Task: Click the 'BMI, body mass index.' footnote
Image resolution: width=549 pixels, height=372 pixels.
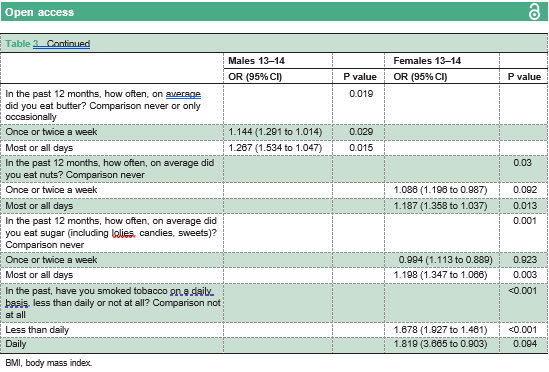Action: click(49, 363)
